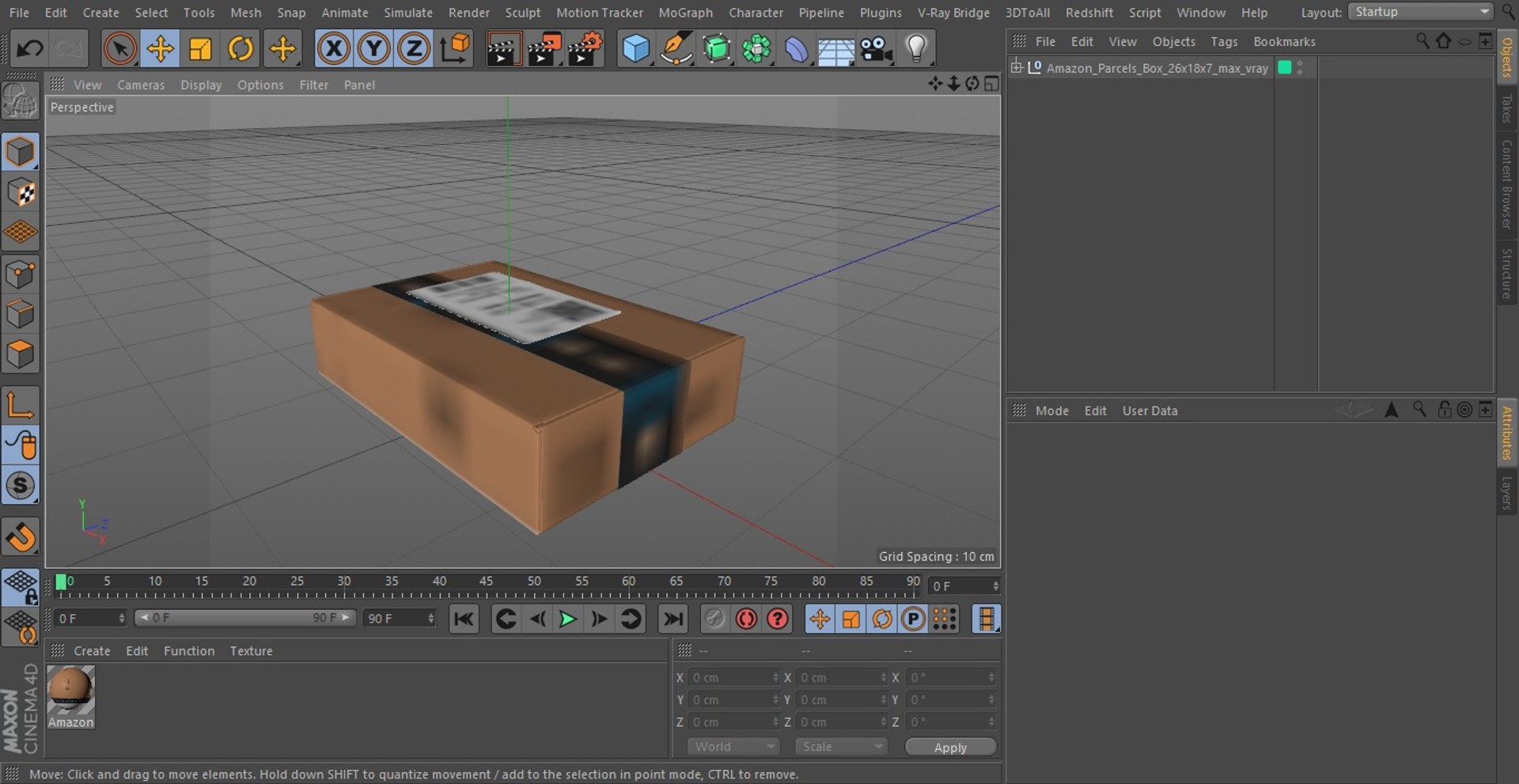Open the Spline Pen tool
The image size is (1519, 784).
point(676,49)
